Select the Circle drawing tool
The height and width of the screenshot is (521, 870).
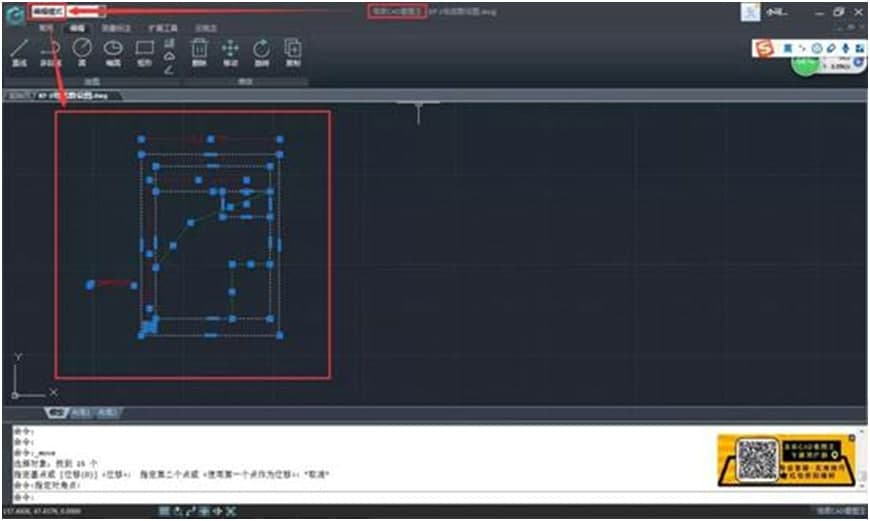tap(82, 53)
